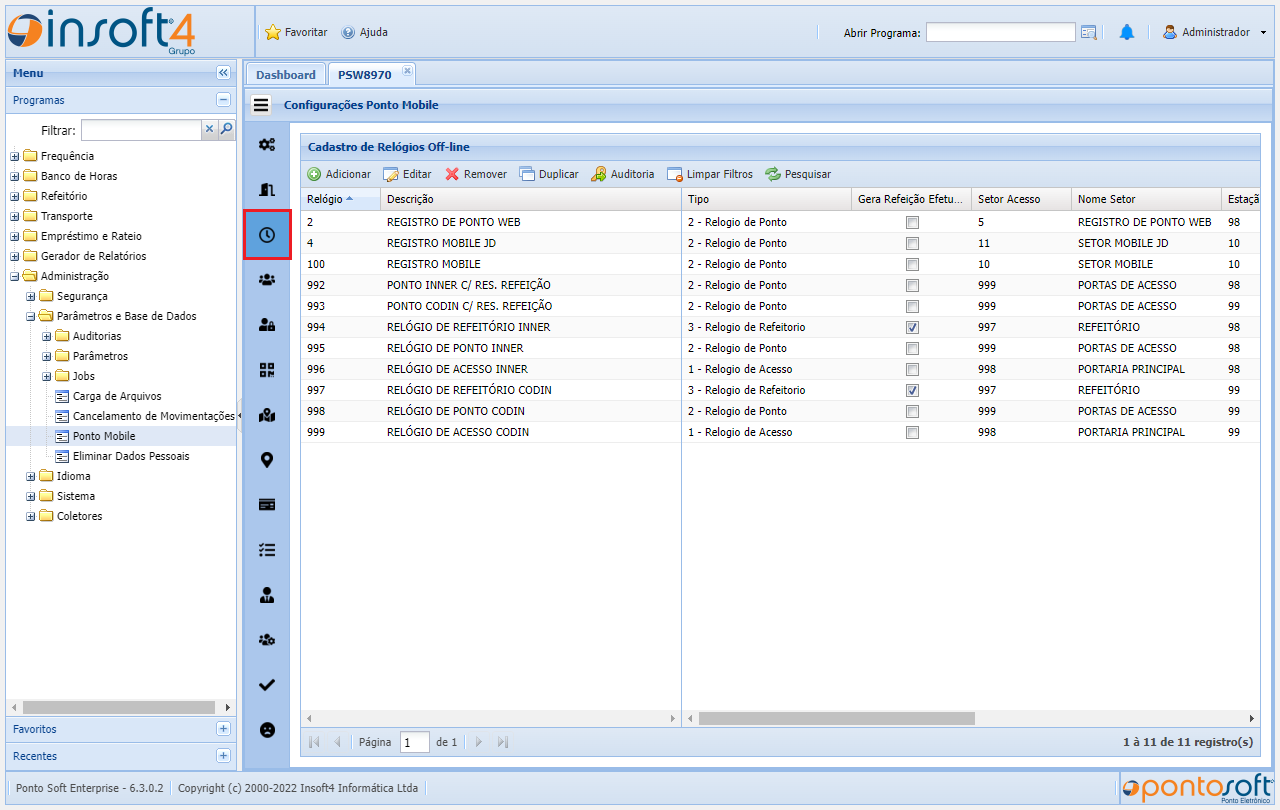Click the Abrir Programa input field
Image resolution: width=1280 pixels, height=810 pixels.
pos(1000,33)
